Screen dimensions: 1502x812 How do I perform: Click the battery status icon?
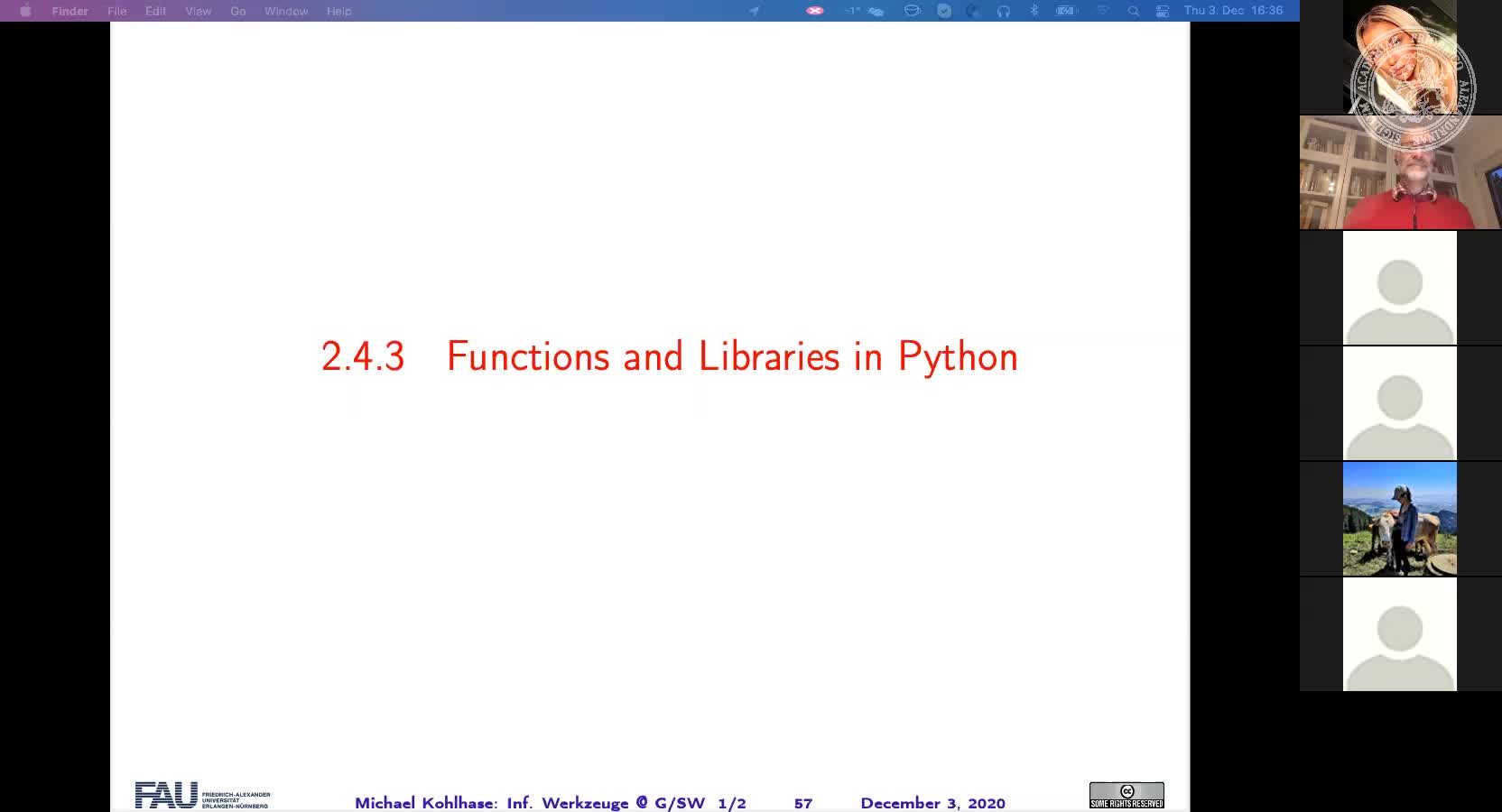(1067, 11)
